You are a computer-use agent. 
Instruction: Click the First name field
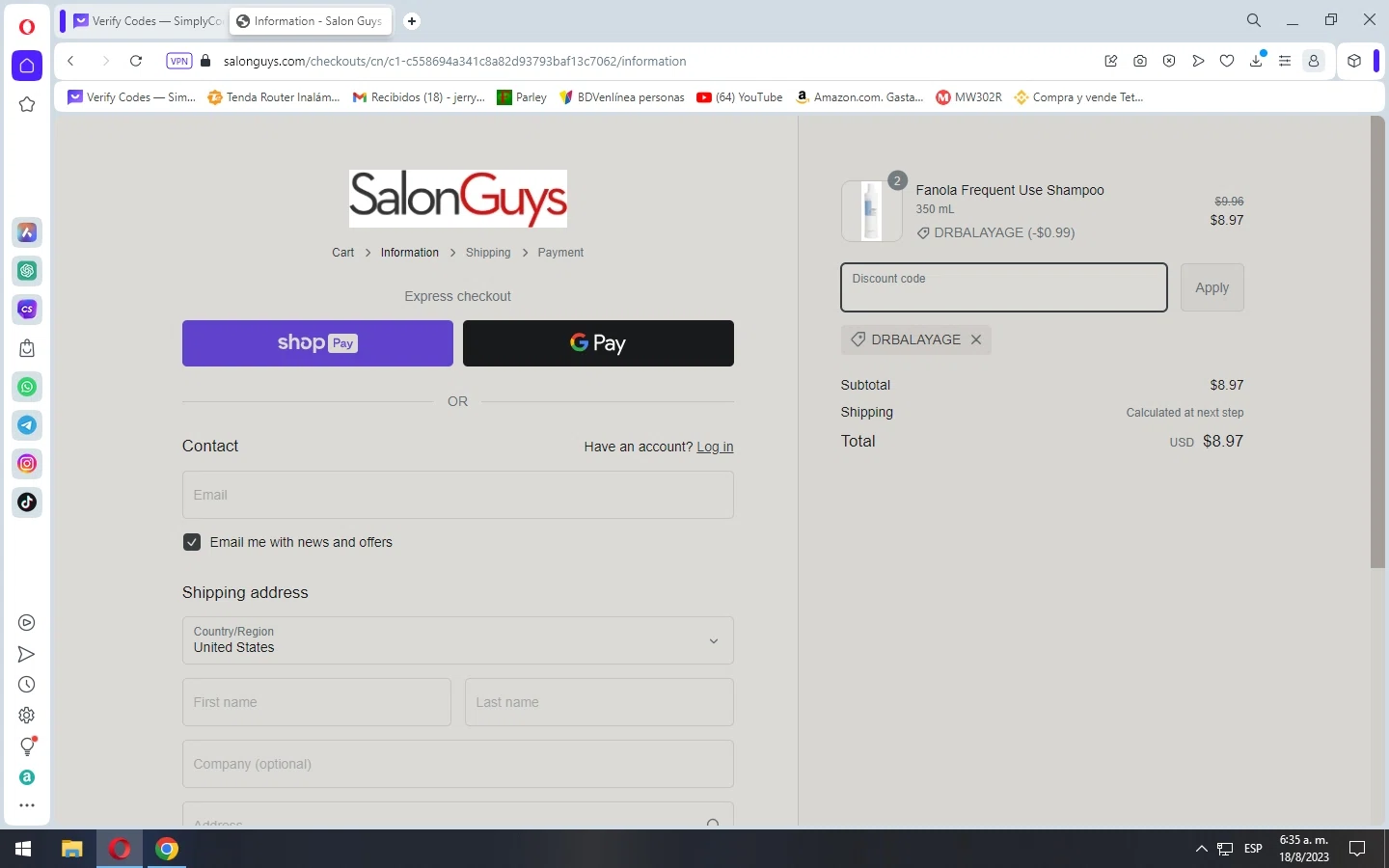click(316, 702)
